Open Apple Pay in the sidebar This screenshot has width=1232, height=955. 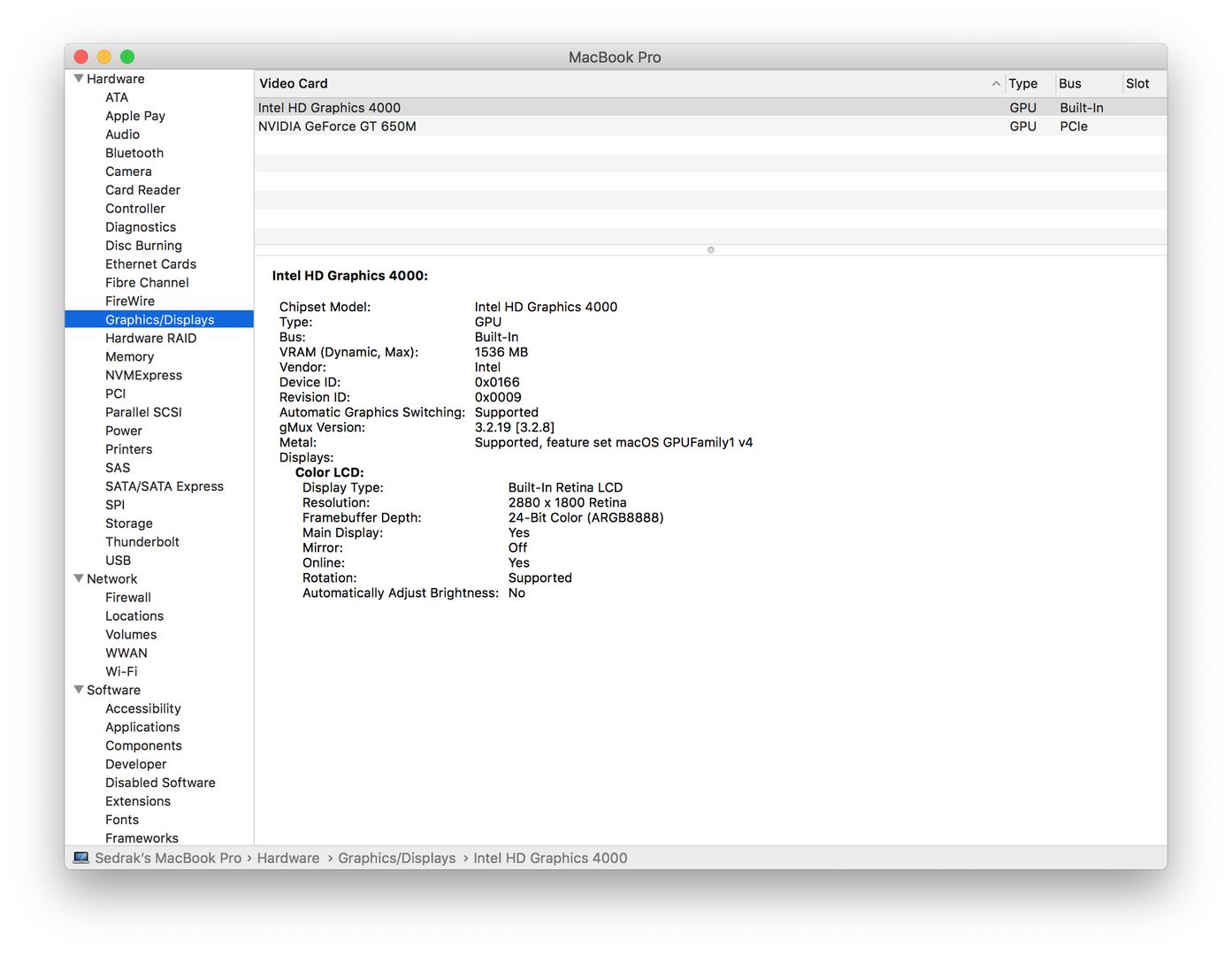pos(135,116)
